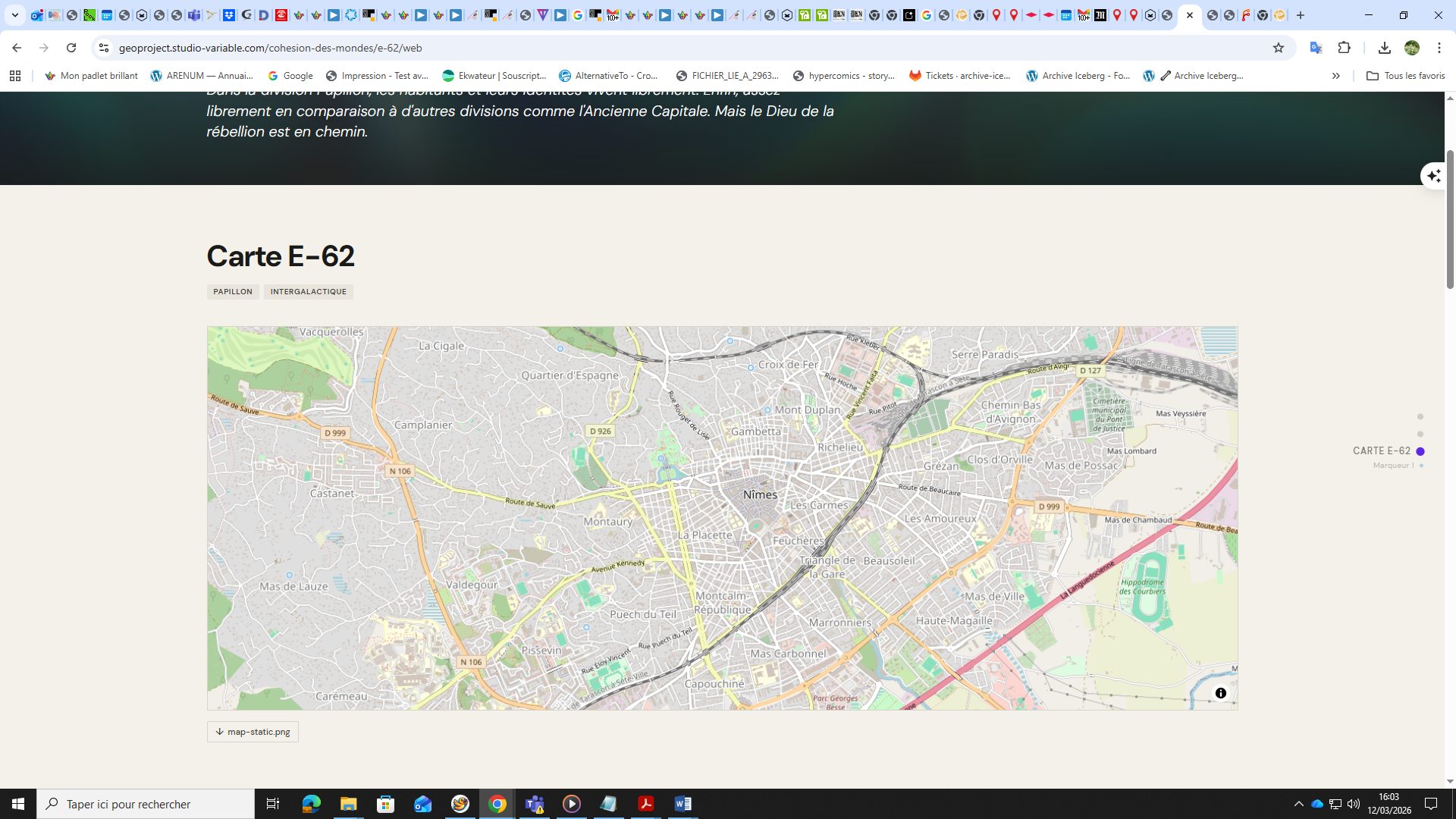Jump to Marqueur 1 navigation dot
1456x819 pixels.
tap(1421, 466)
